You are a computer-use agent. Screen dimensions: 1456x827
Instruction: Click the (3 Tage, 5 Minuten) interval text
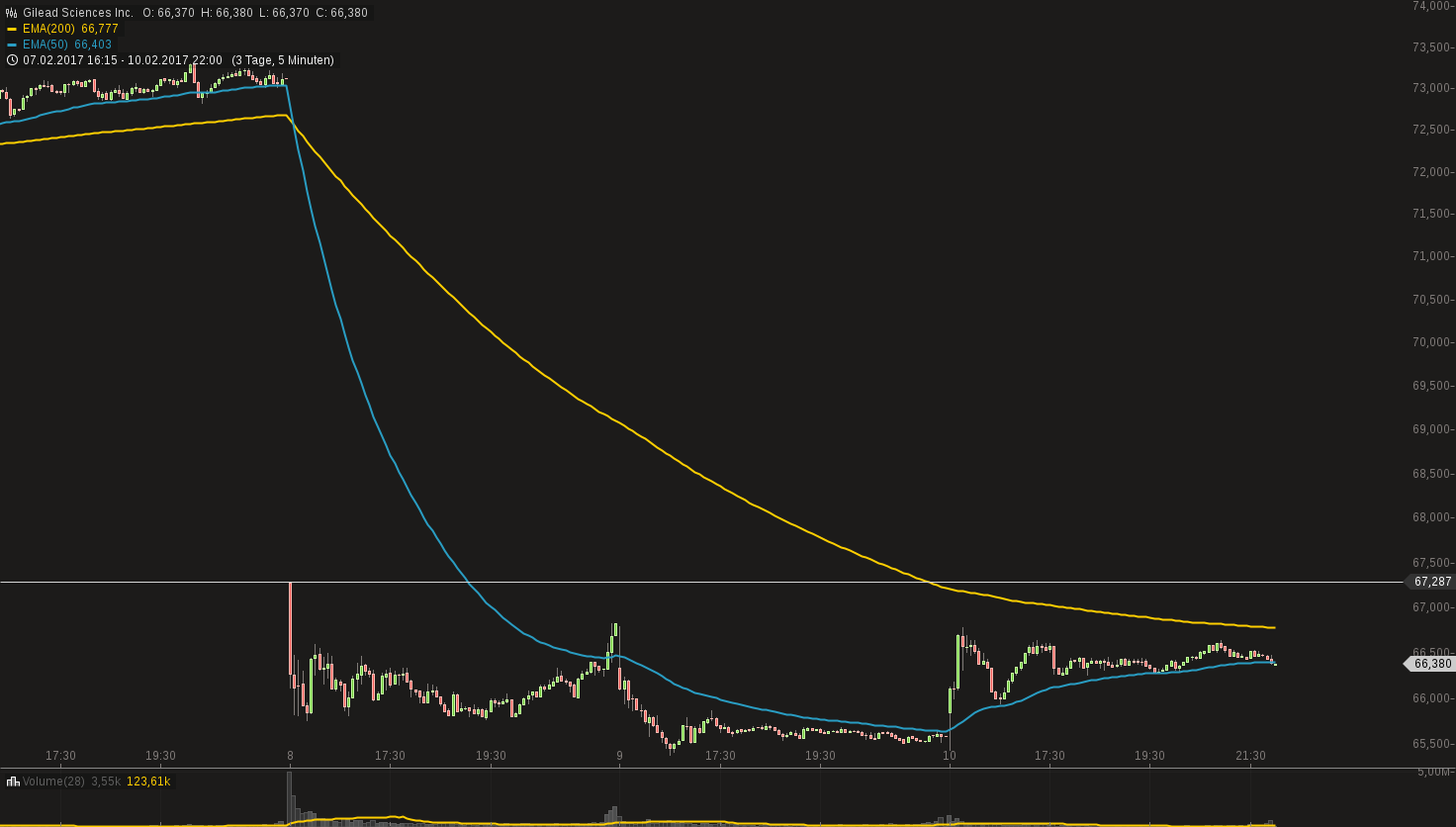[x=283, y=60]
